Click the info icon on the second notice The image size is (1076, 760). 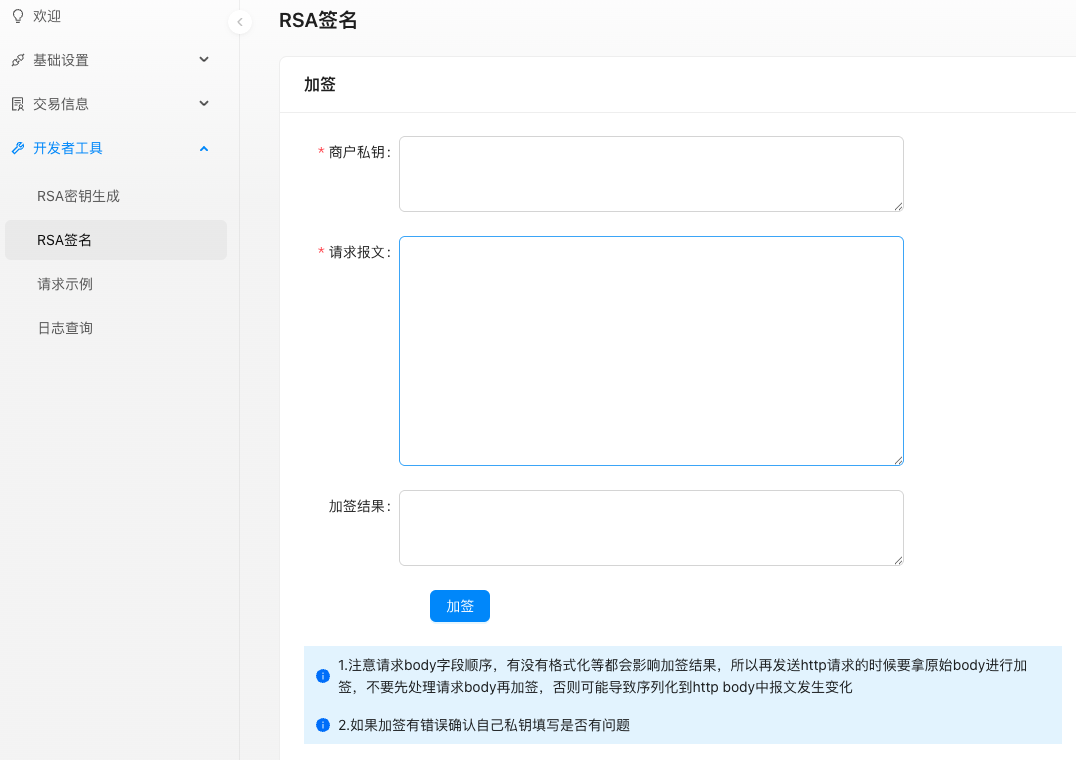[x=323, y=725]
